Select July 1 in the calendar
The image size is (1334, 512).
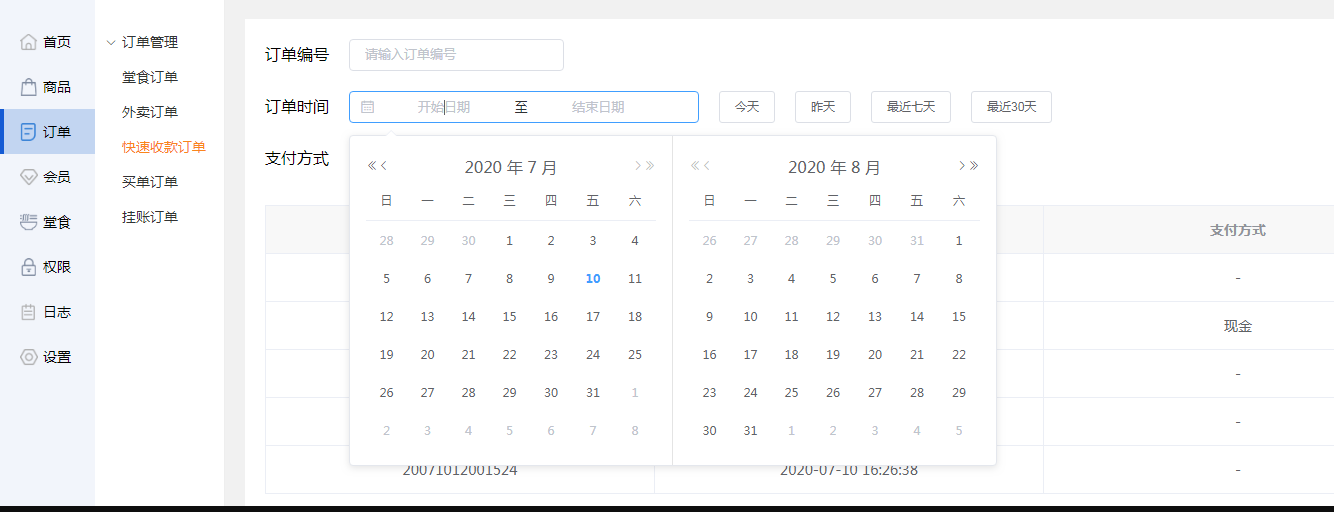(x=510, y=241)
